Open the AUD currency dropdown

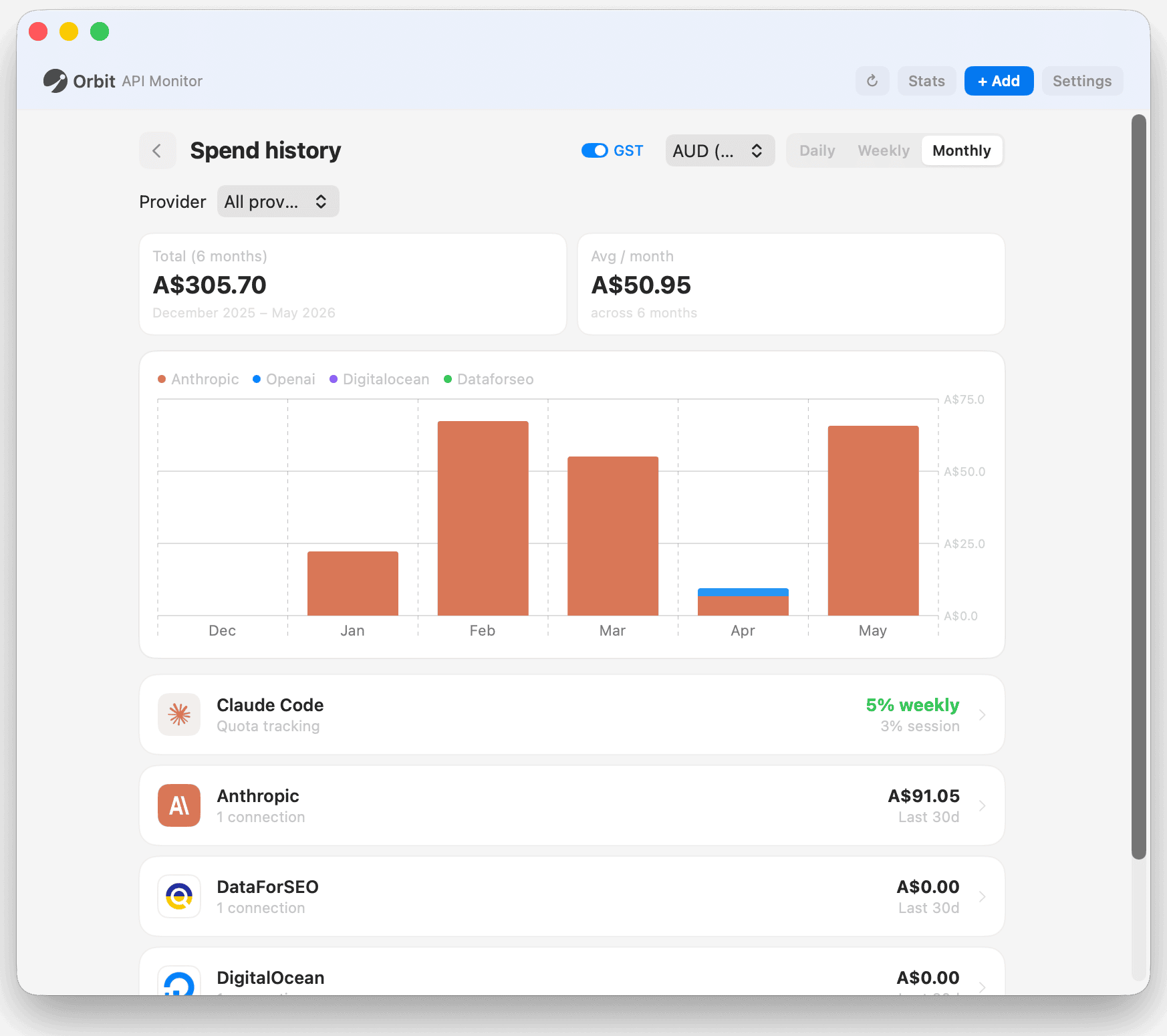[x=720, y=150]
